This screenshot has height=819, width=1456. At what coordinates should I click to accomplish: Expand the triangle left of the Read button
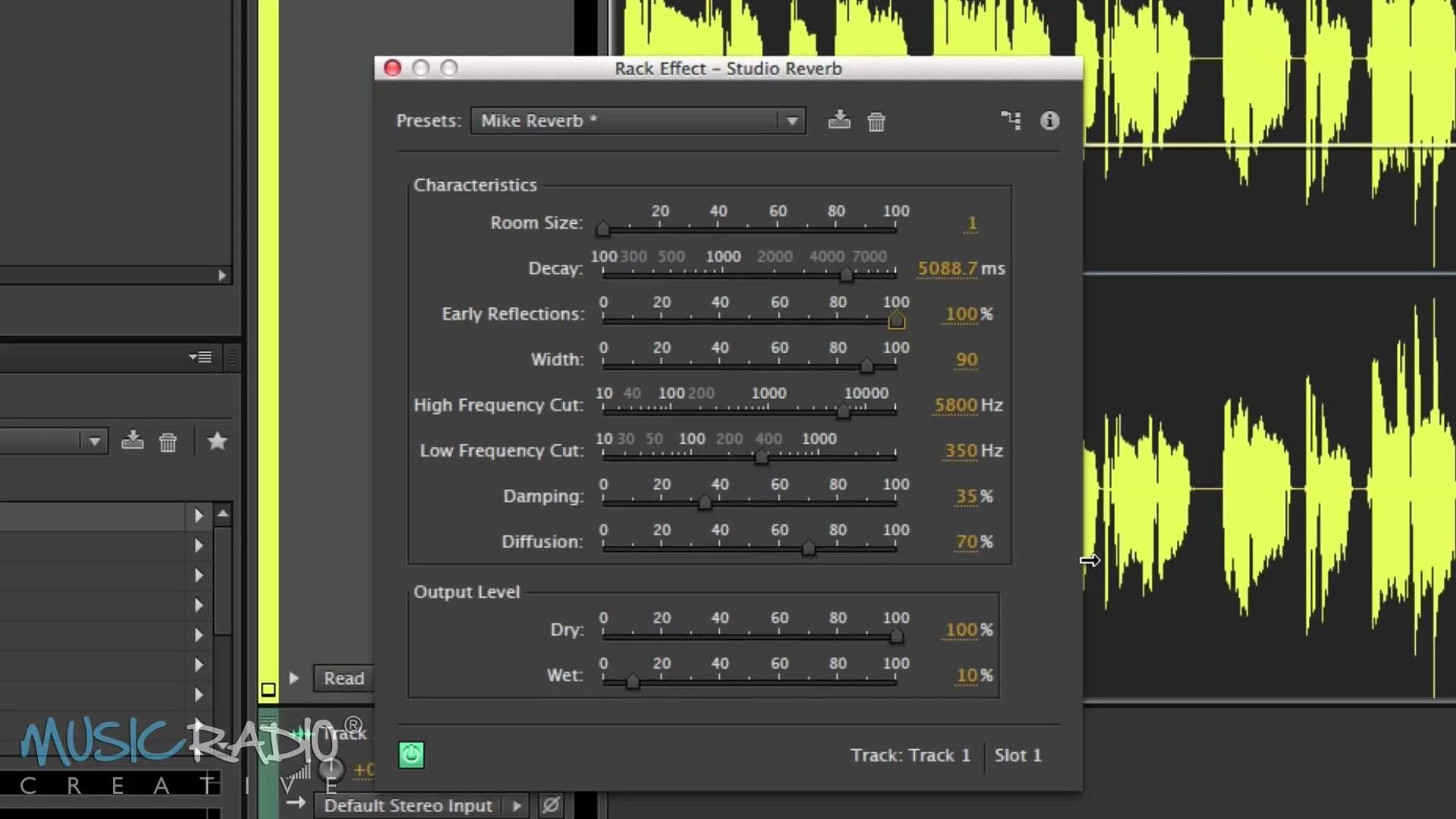click(x=294, y=678)
